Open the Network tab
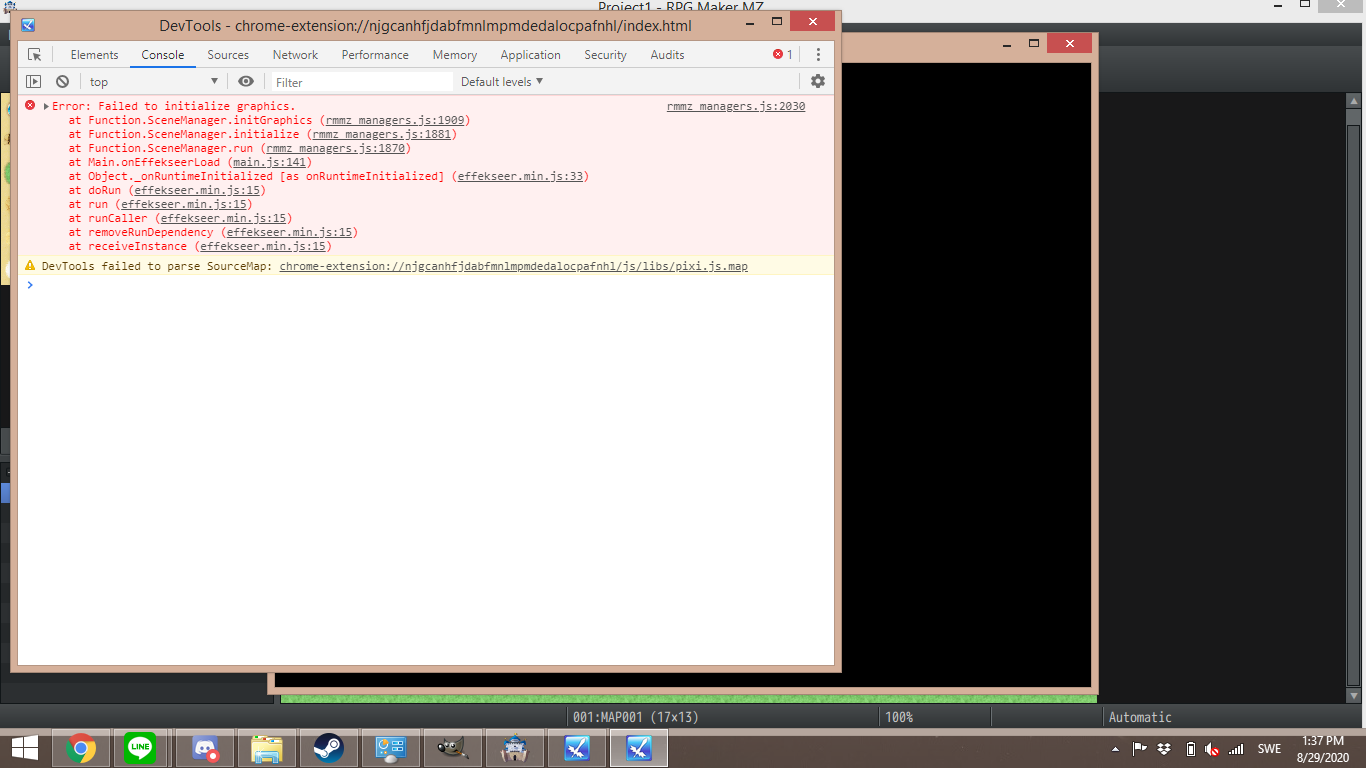 295,55
